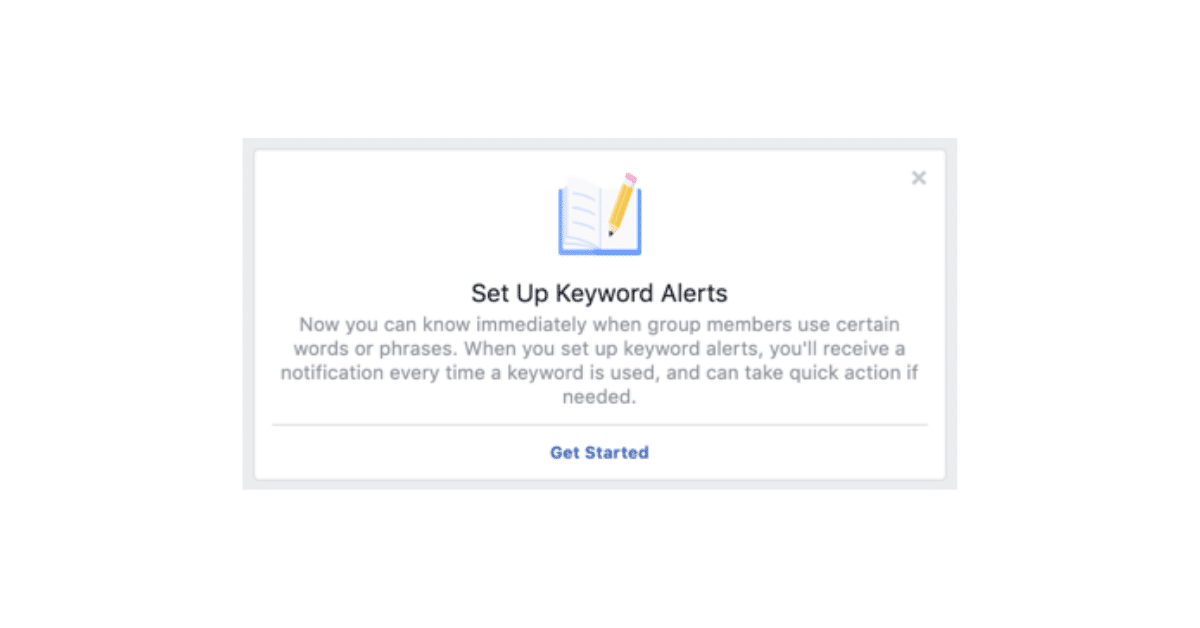Screen dimensions: 1200x628
Task: Select the Set Up Keyword Alerts heading
Action: coord(598,293)
